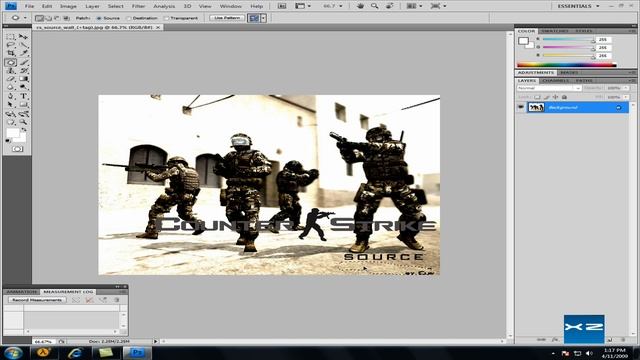Select the Rectangular Marquee tool
Screen dimensions: 640x360
[x=11, y=37]
